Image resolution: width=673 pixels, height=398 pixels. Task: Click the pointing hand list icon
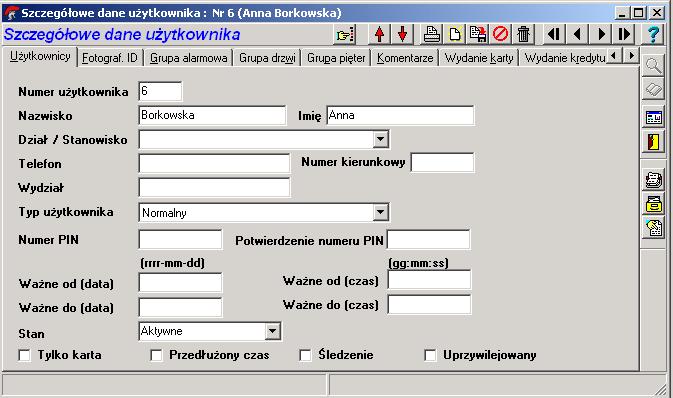click(x=346, y=34)
